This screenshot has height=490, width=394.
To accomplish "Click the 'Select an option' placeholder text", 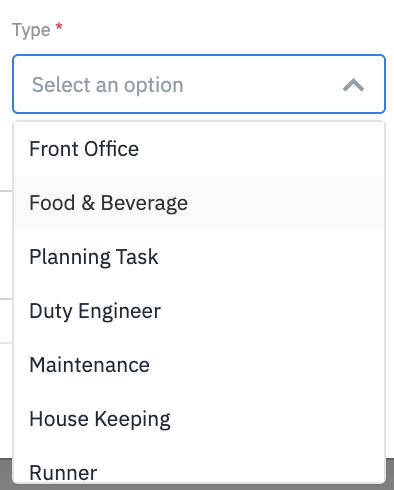I will click(x=107, y=85).
